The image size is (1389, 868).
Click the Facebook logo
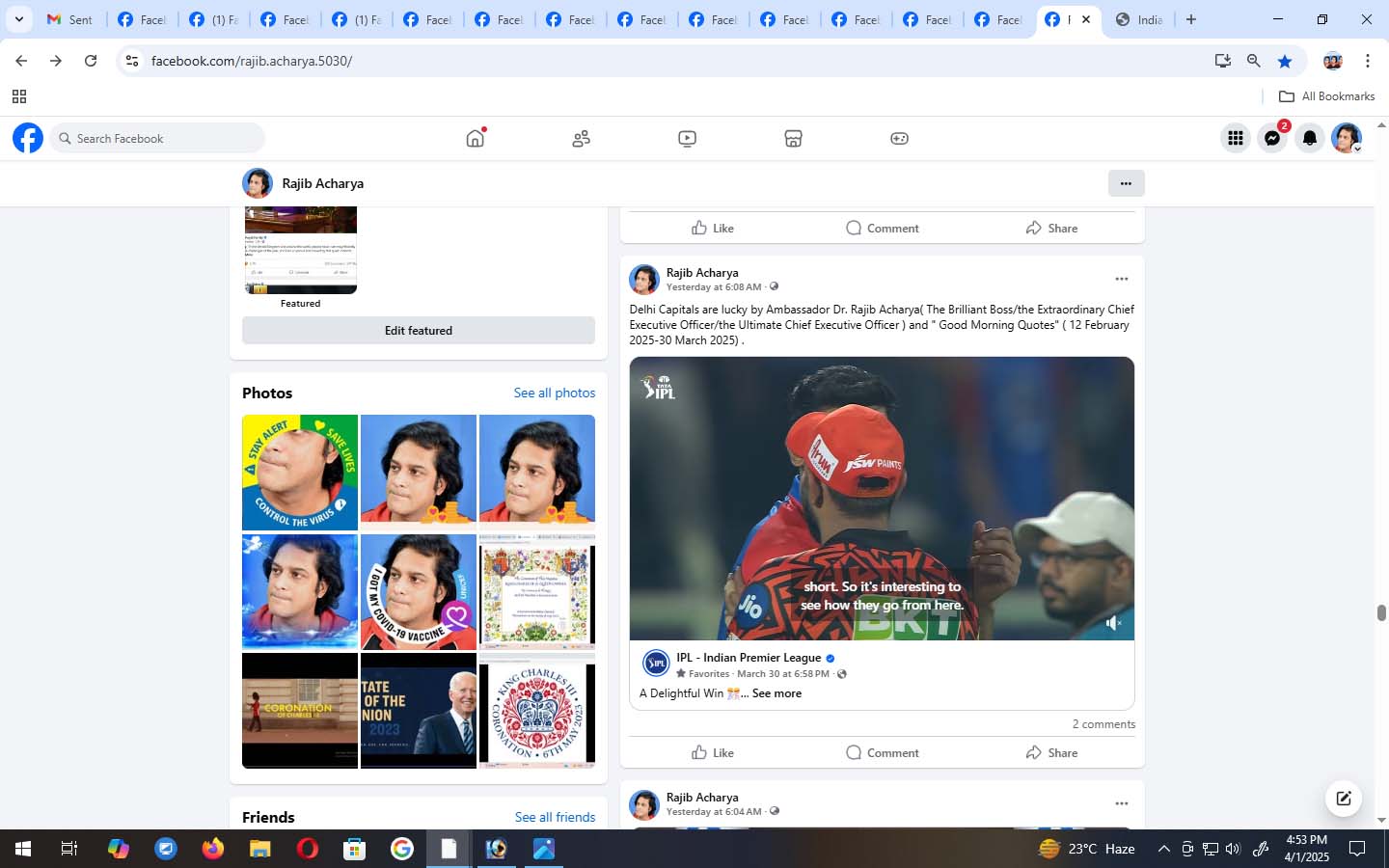tap(28, 138)
